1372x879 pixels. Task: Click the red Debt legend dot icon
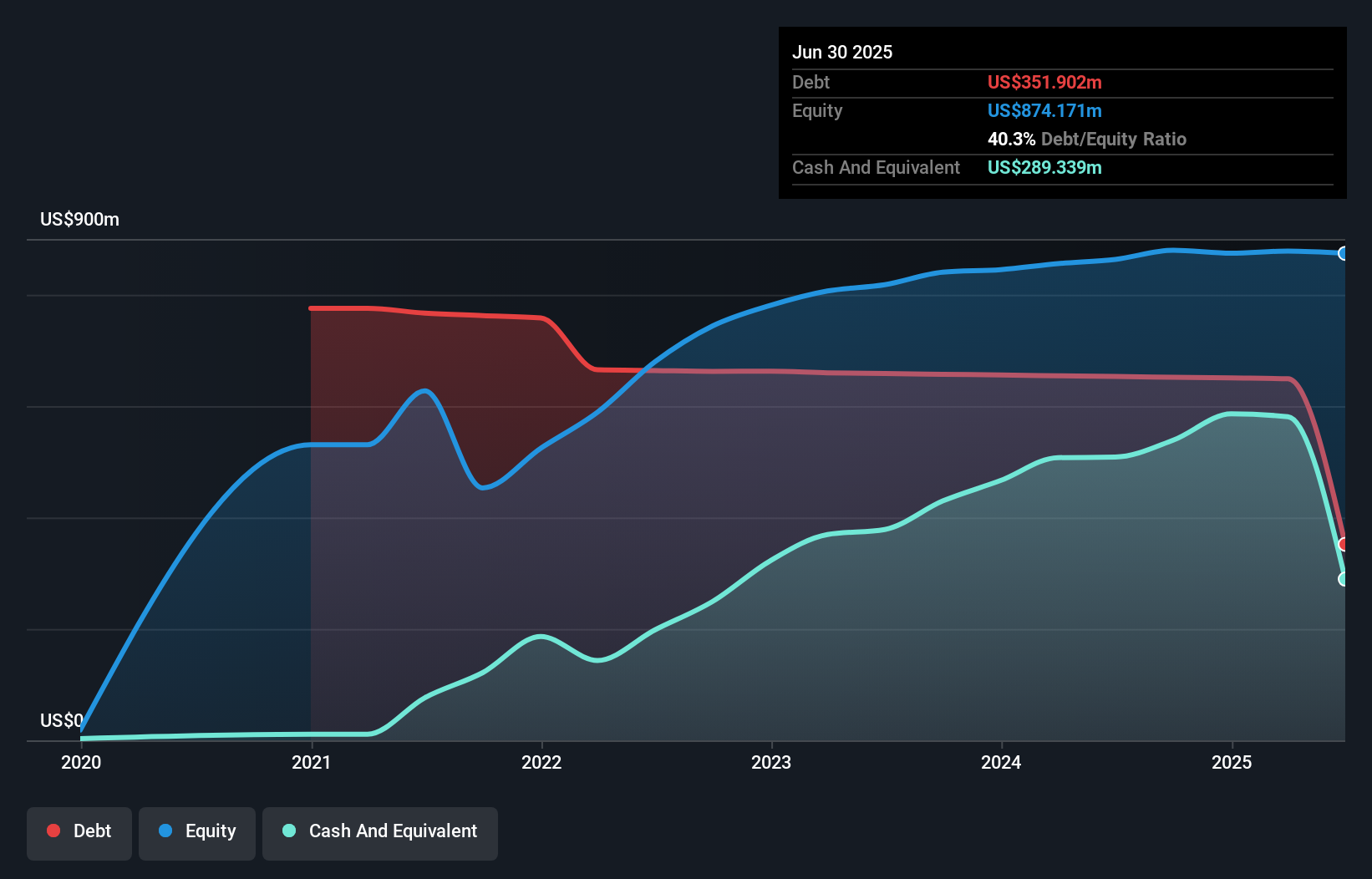52,831
